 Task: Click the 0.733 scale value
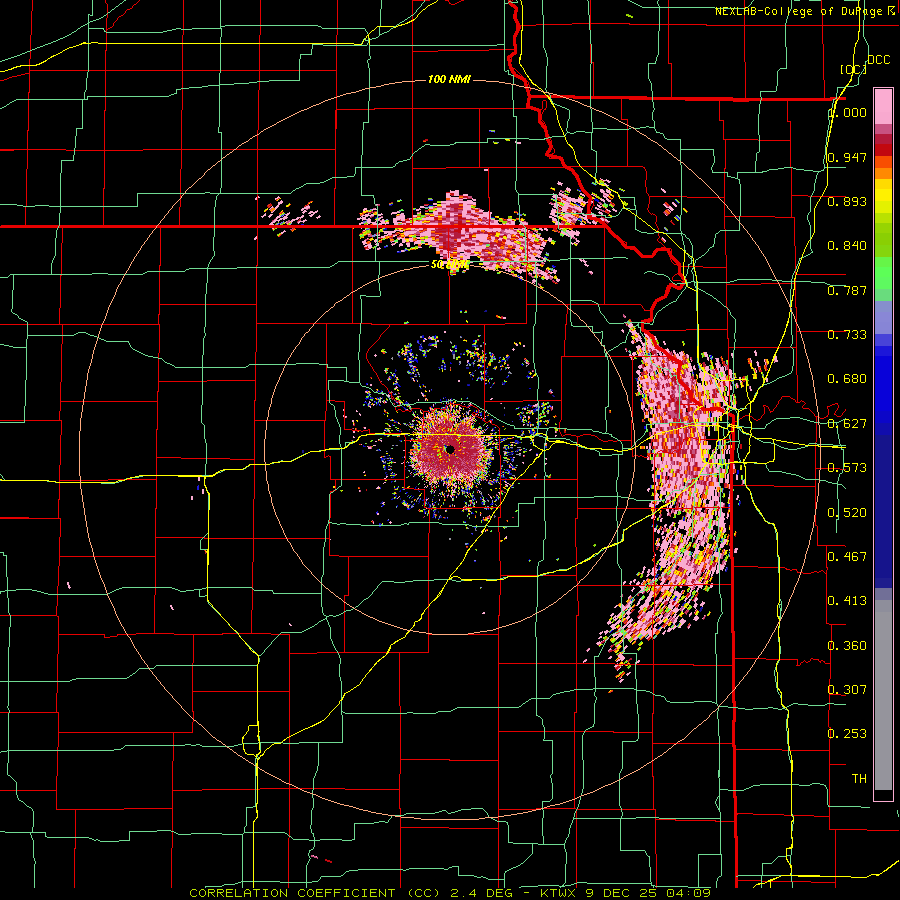[847, 335]
